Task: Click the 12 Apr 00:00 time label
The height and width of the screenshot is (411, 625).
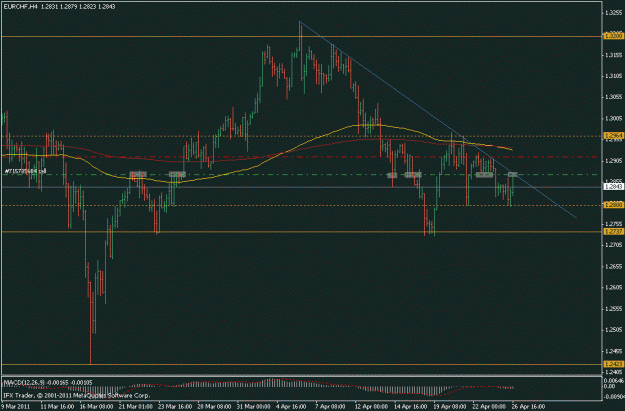Action: tap(371, 407)
